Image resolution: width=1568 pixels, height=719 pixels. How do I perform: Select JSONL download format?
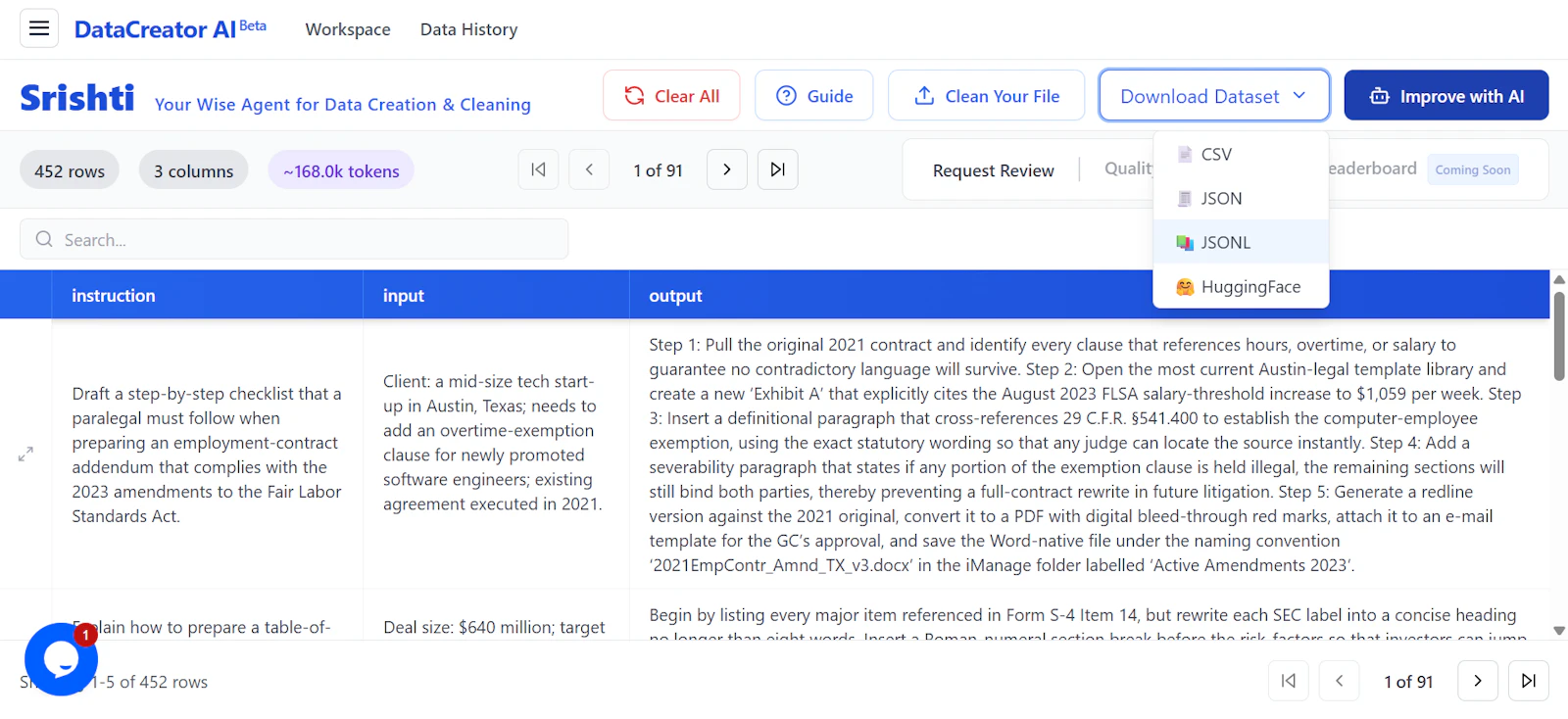point(1242,242)
